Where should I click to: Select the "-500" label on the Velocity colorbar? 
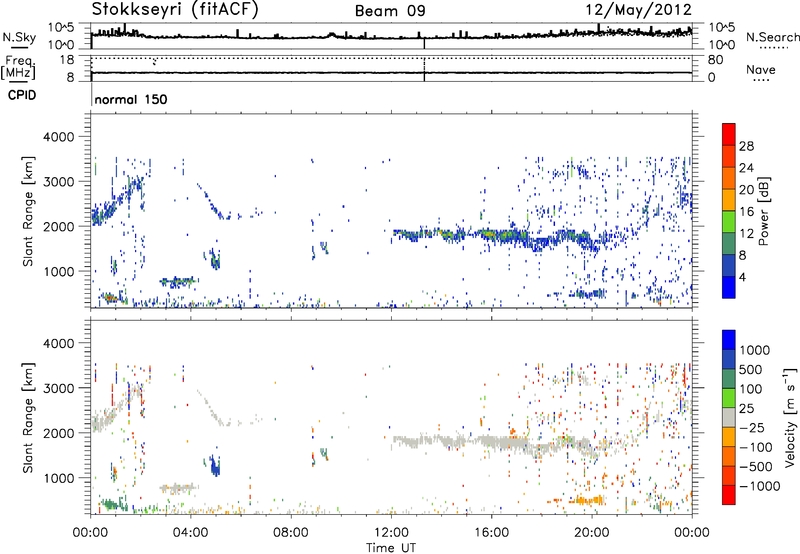[x=756, y=466]
